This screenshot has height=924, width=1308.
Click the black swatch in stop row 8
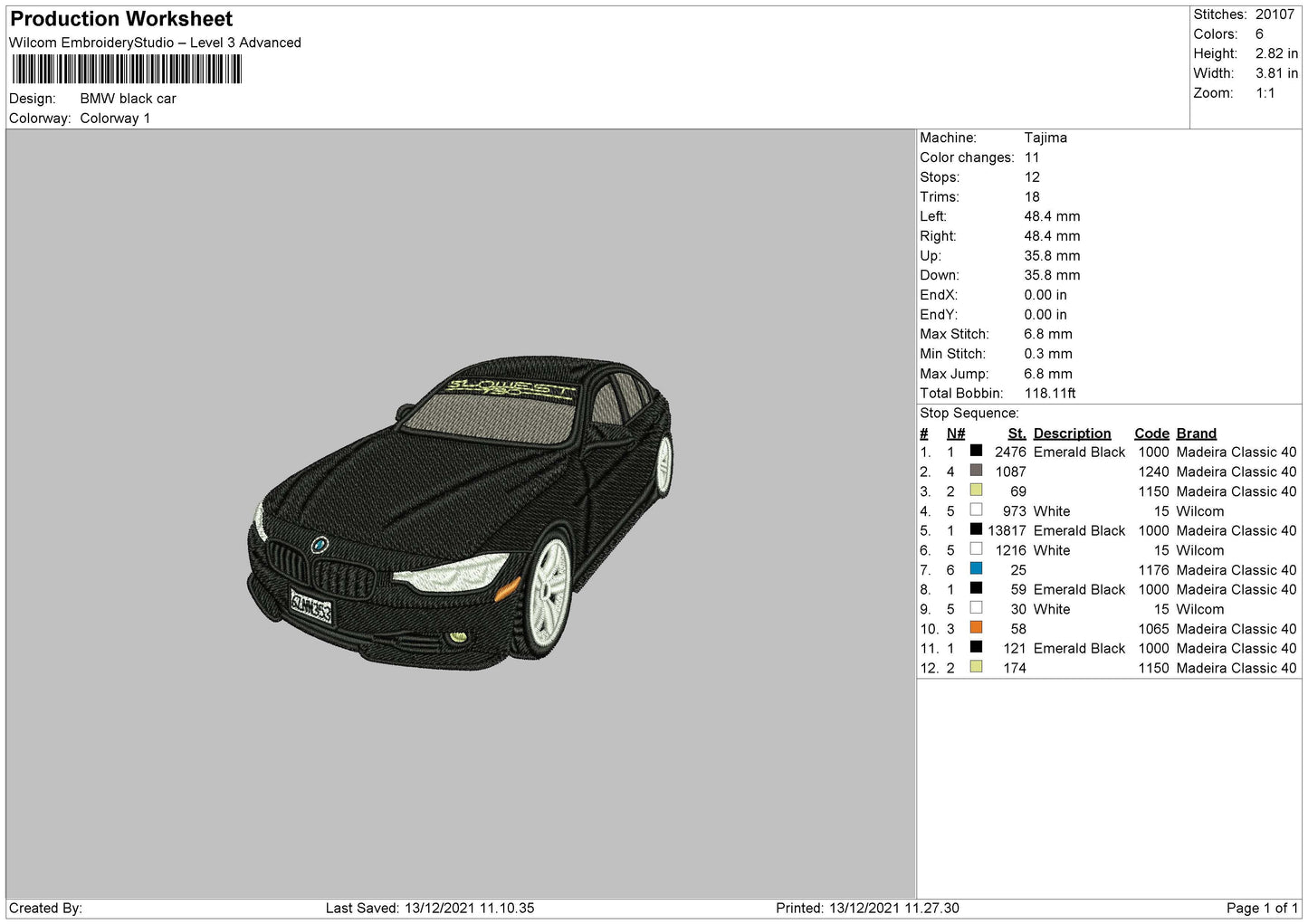click(976, 588)
